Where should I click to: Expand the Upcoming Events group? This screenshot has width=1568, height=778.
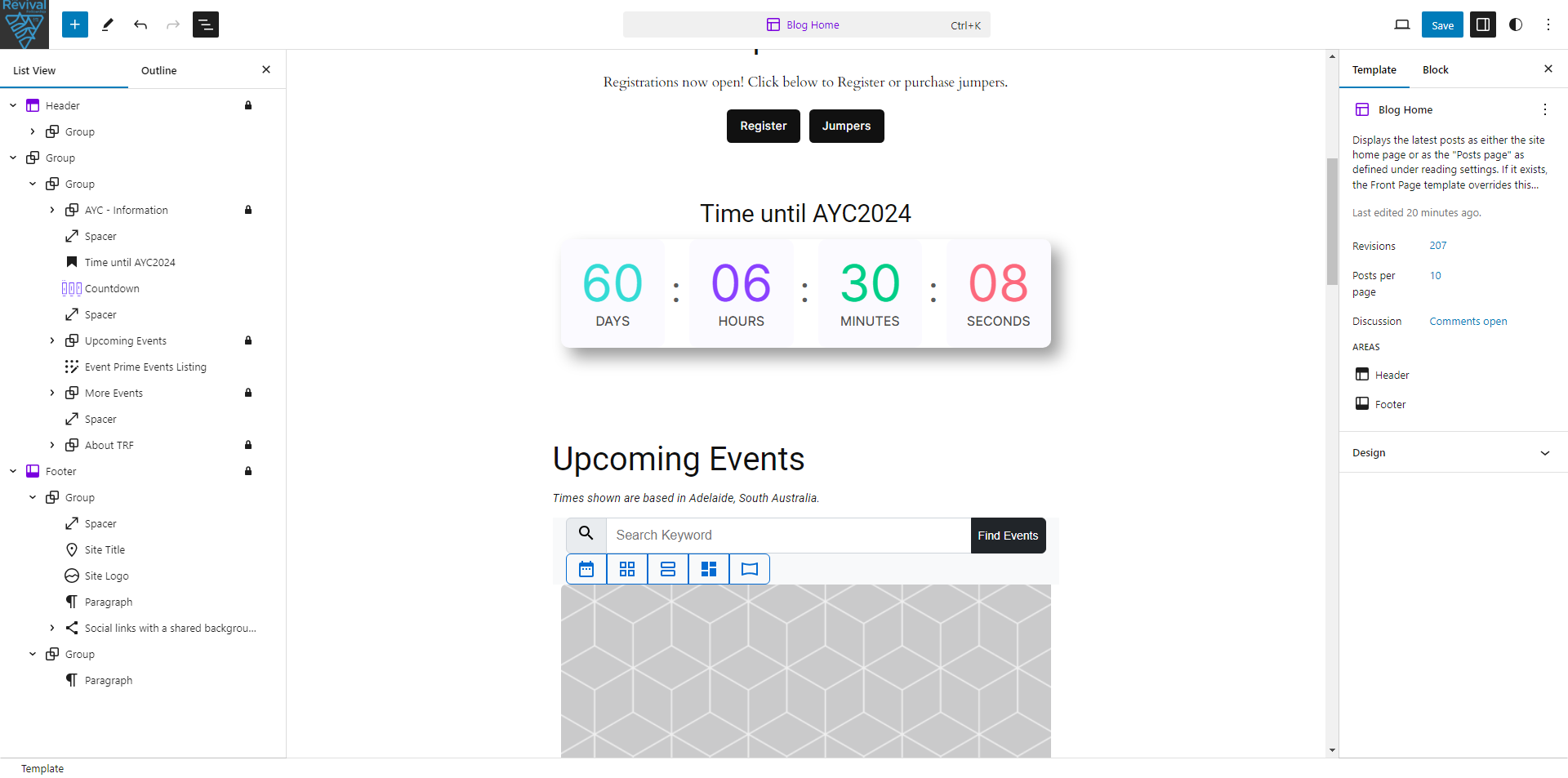(x=52, y=340)
